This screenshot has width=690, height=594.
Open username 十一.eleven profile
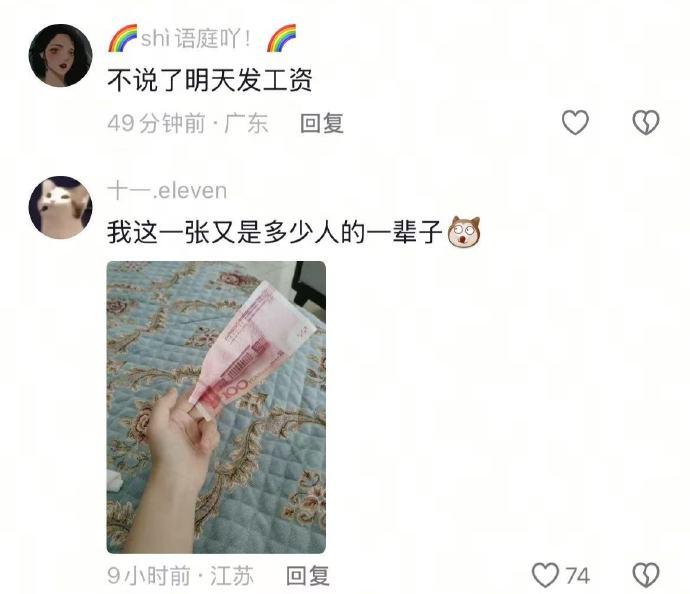point(167,191)
